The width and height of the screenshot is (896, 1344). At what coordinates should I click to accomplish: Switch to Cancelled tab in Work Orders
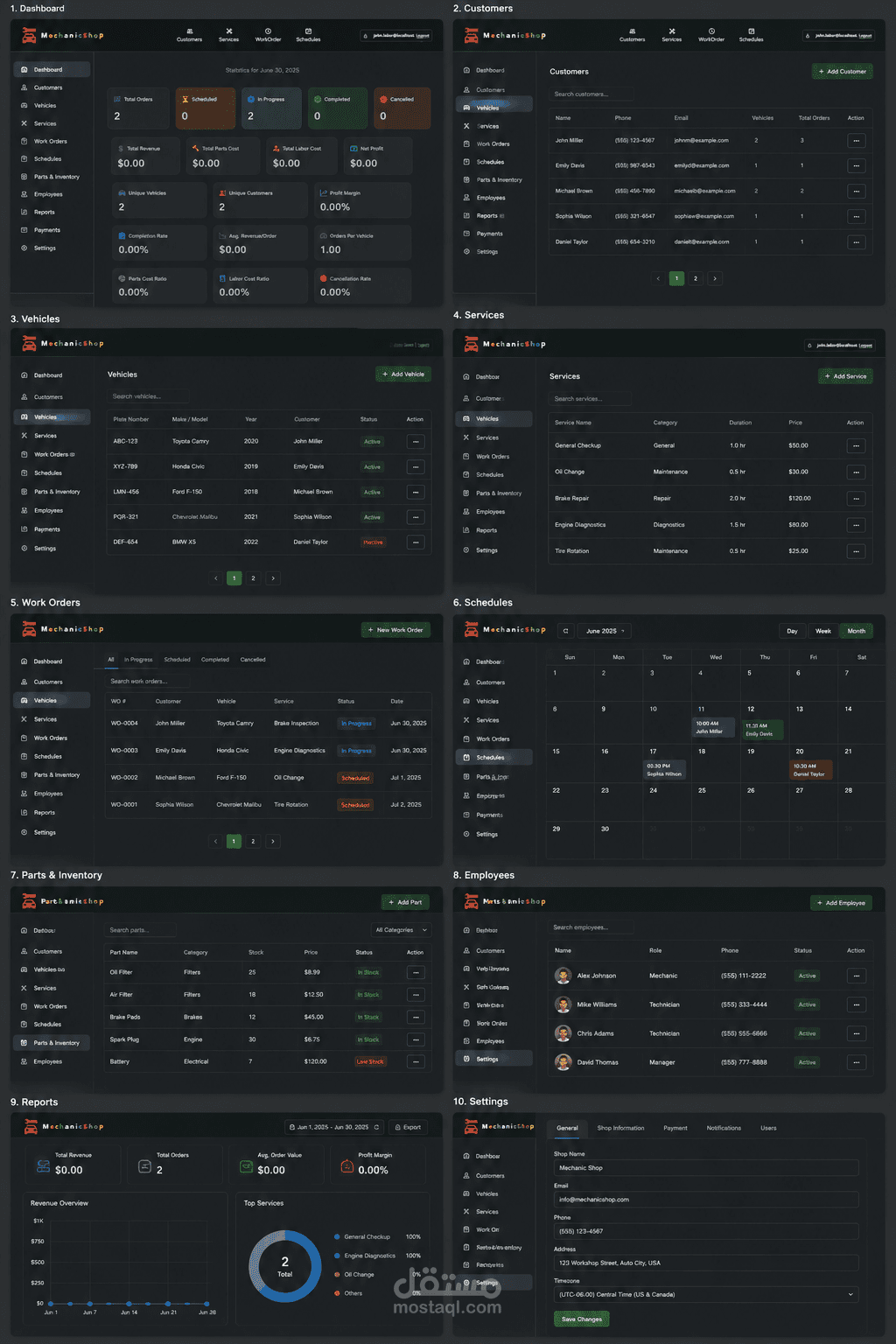pos(253,660)
